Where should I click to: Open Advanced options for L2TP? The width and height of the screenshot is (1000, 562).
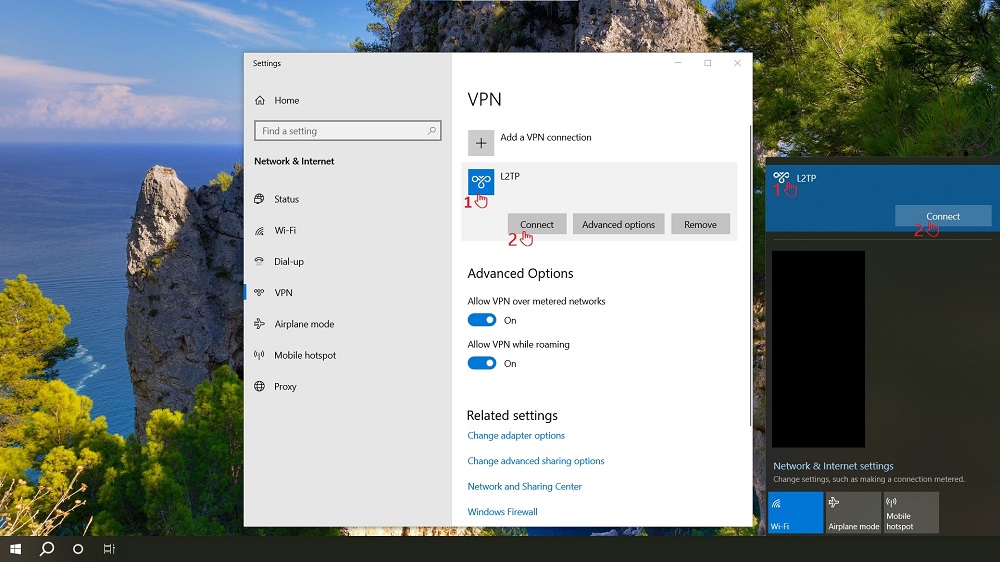coord(618,224)
